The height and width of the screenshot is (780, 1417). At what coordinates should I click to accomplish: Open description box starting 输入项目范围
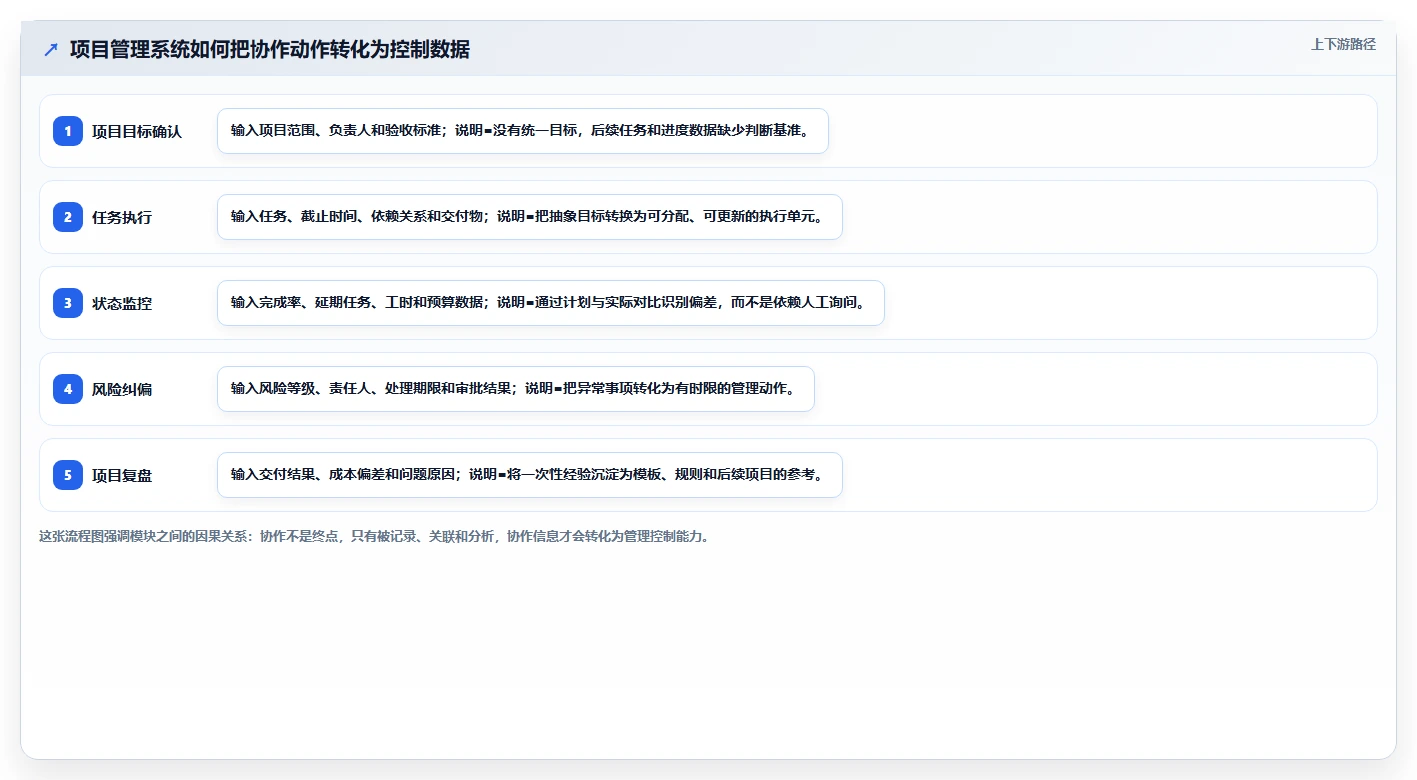523,131
